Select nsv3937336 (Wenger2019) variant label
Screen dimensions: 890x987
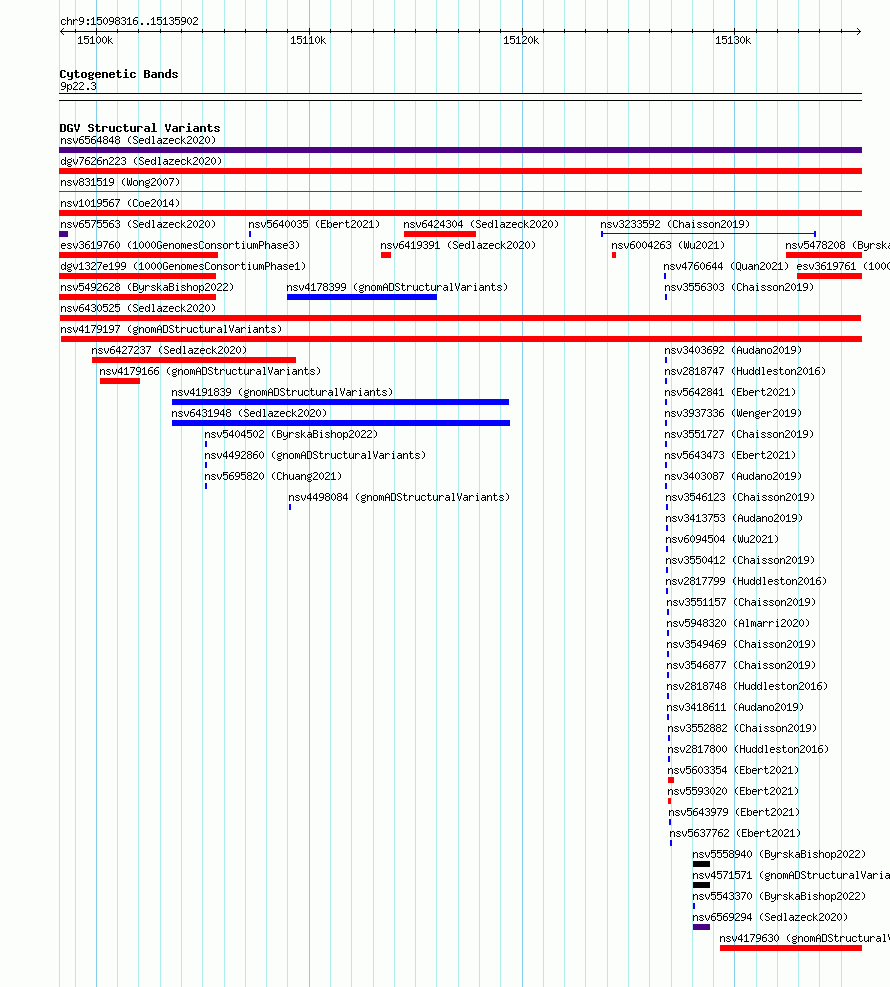(x=733, y=413)
